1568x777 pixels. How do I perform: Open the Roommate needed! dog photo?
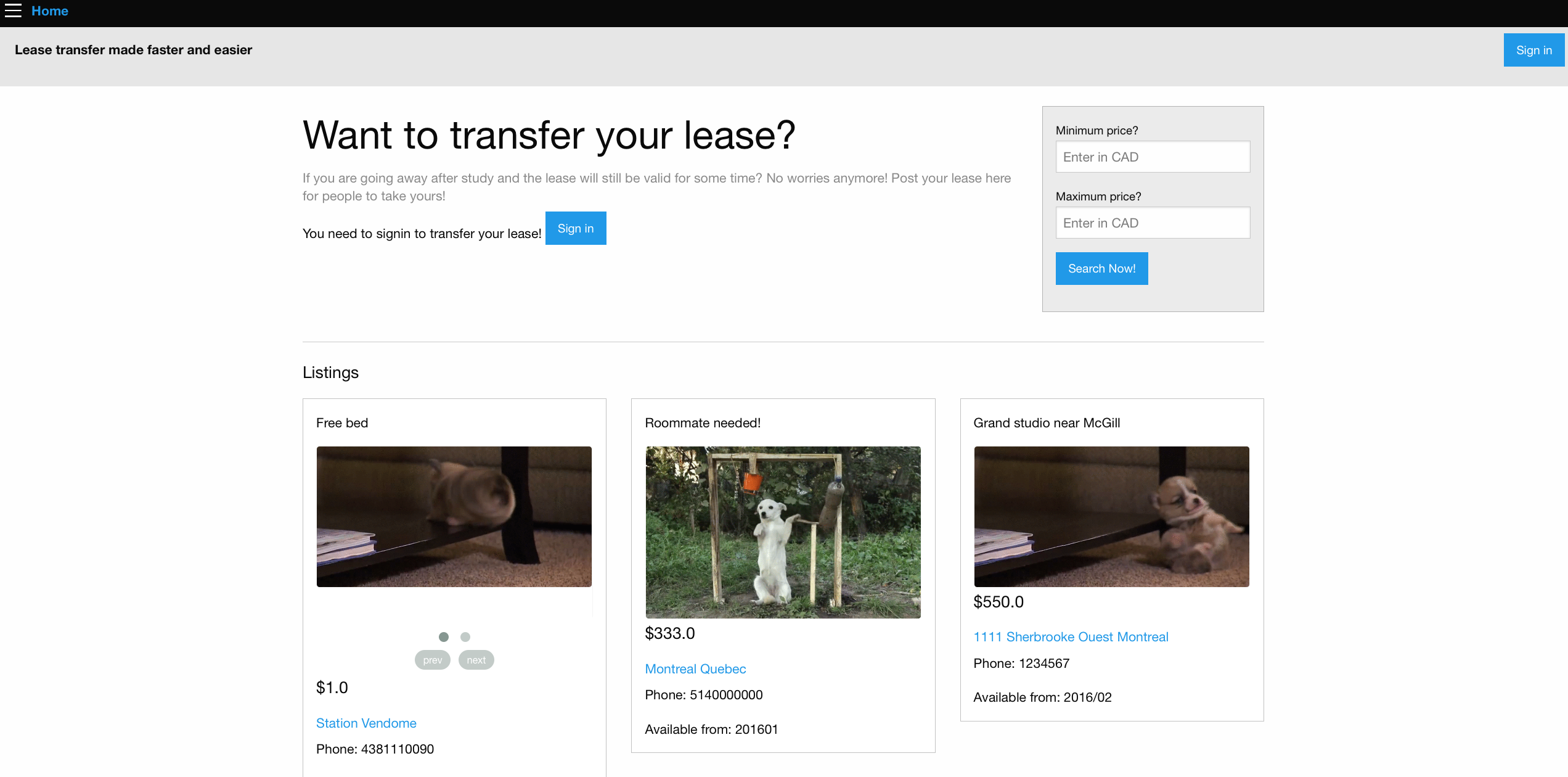(x=783, y=532)
